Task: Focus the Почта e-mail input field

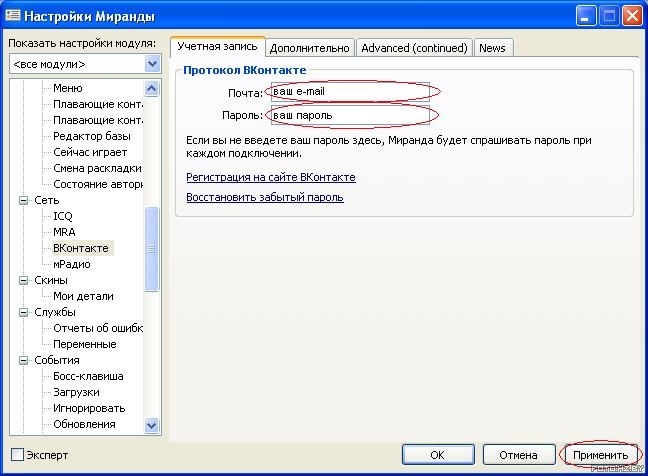Action: click(x=350, y=92)
